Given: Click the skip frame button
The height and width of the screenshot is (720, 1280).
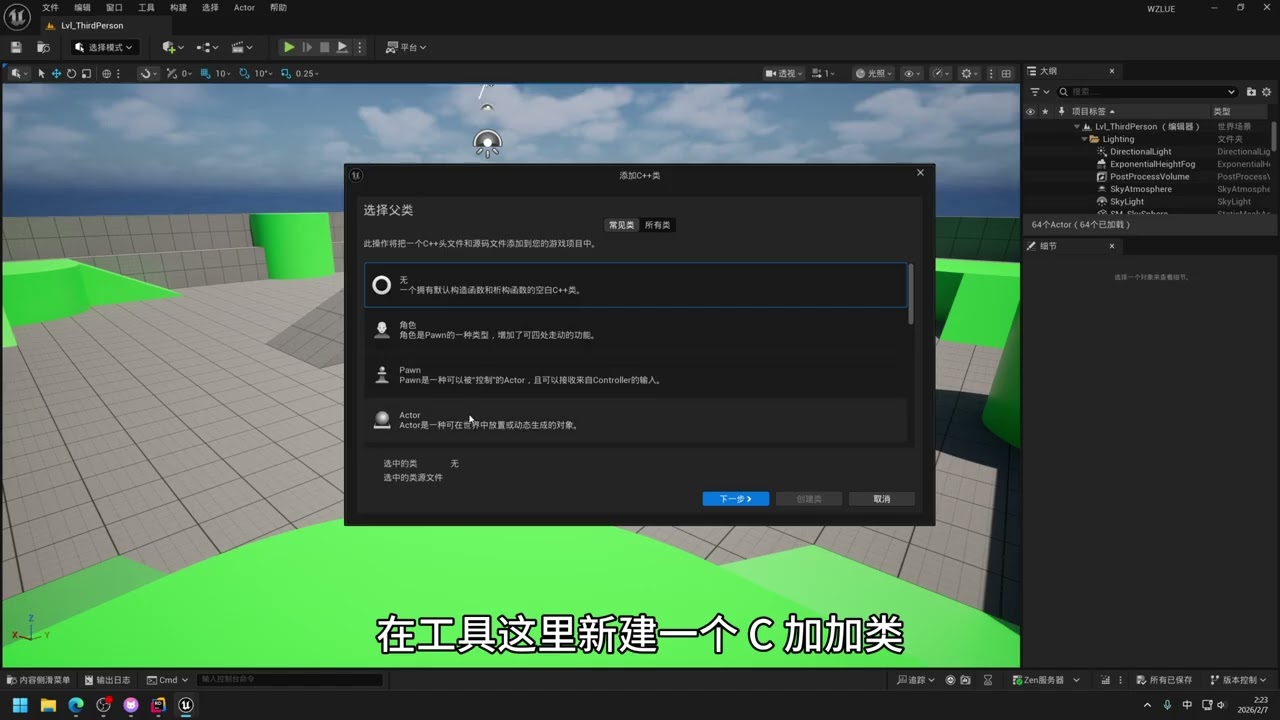Looking at the screenshot, I should [307, 47].
